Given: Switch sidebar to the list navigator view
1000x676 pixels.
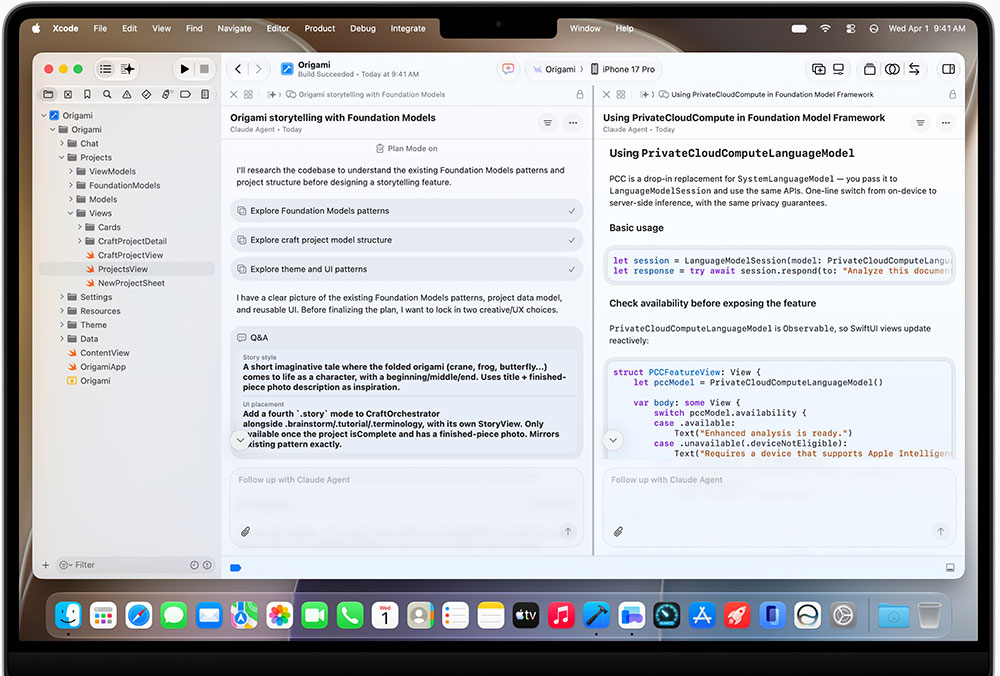Looking at the screenshot, I should 106,69.
